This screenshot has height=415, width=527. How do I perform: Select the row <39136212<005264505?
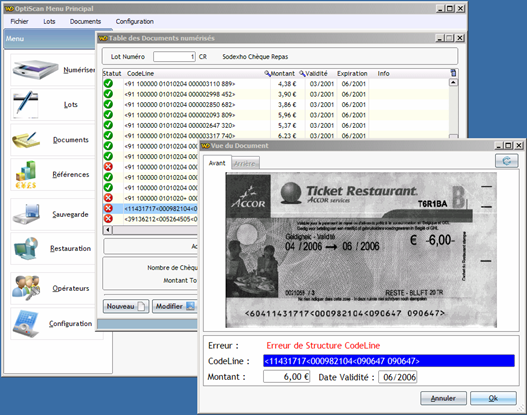click(x=150, y=219)
